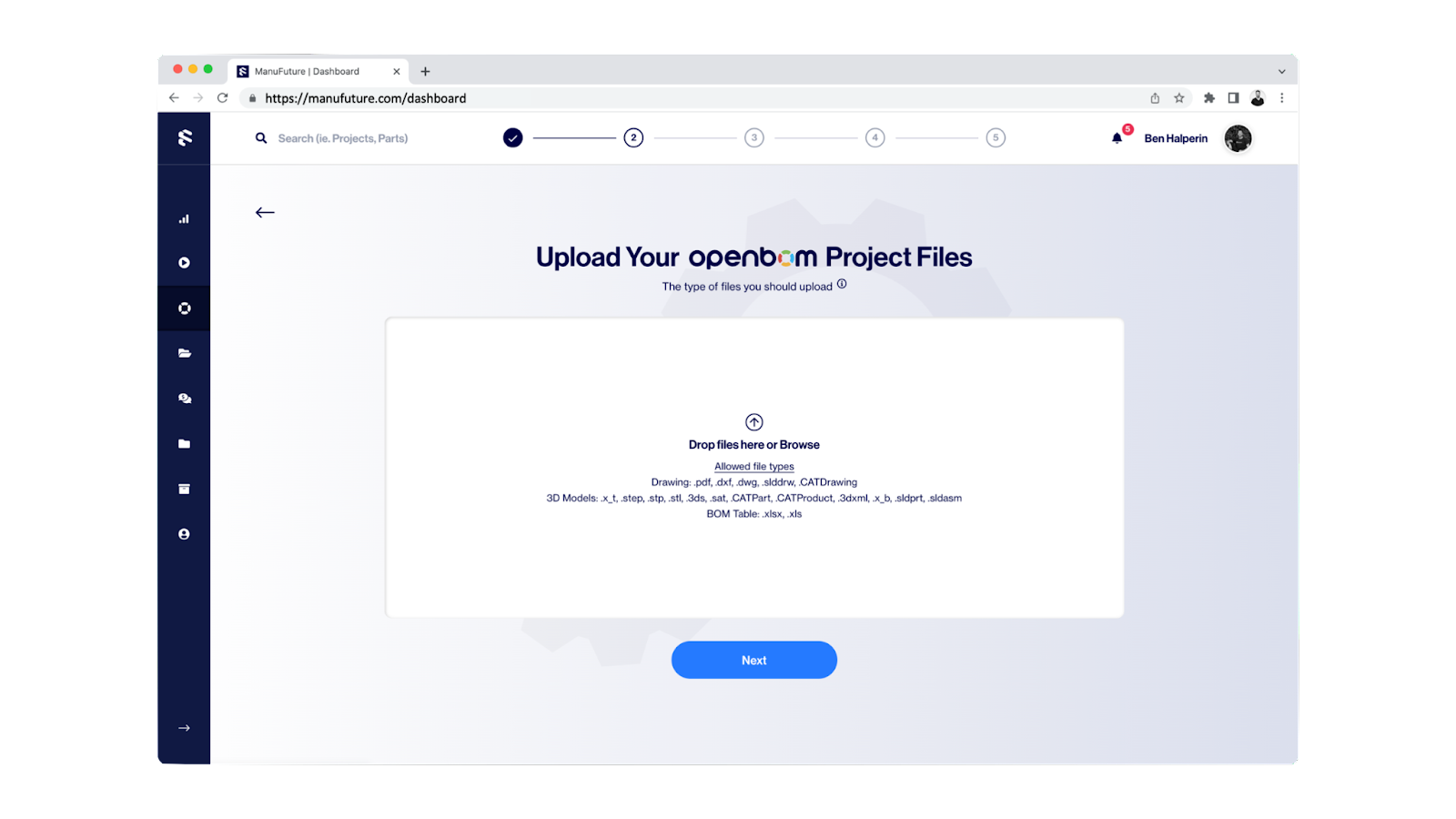
Task: Click the browser forward button
Action: [197, 98]
